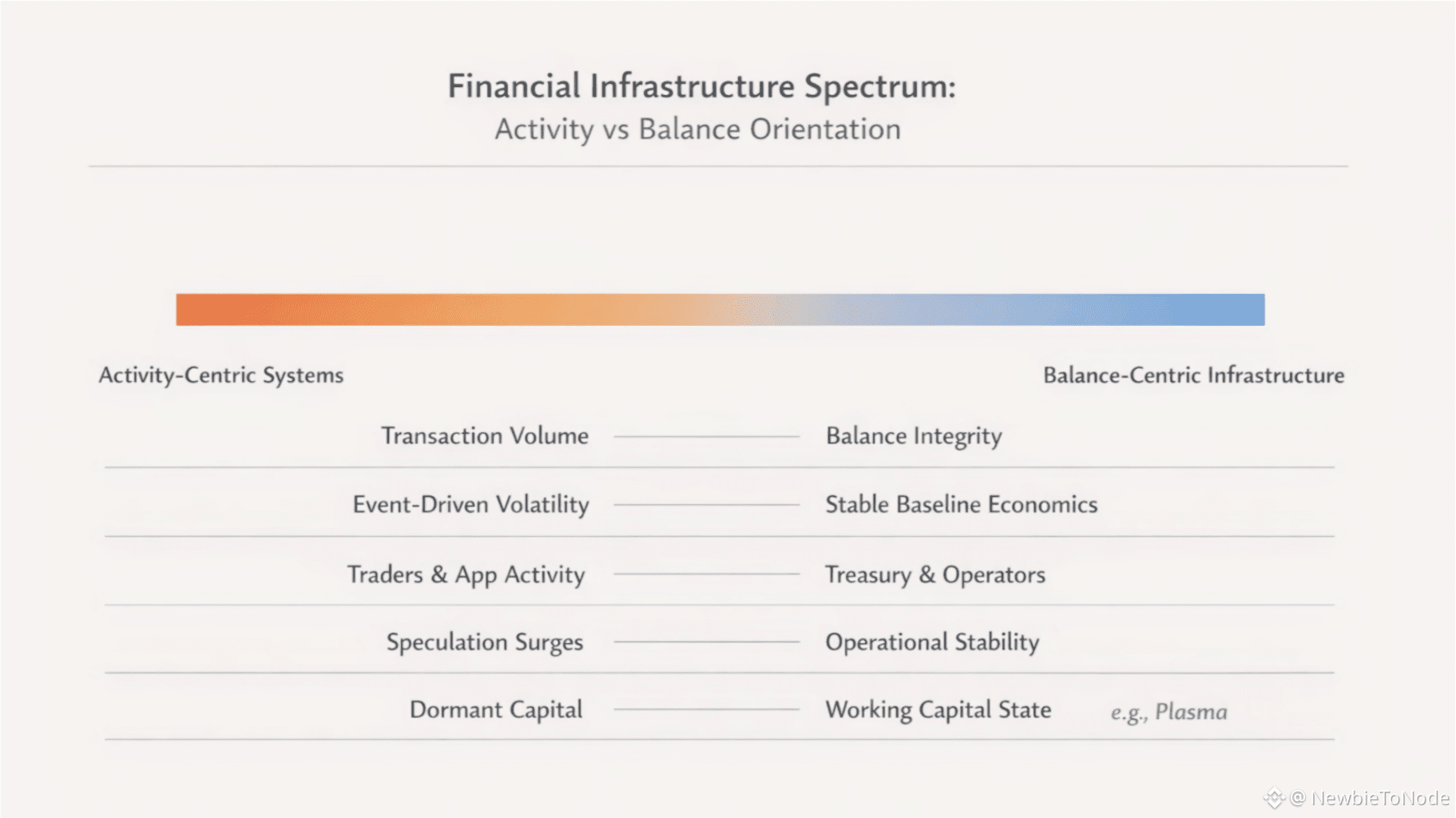Click the italic "e.g., Plasma" note
Image resolution: width=1456 pixels, height=818 pixels.
coord(1168,712)
